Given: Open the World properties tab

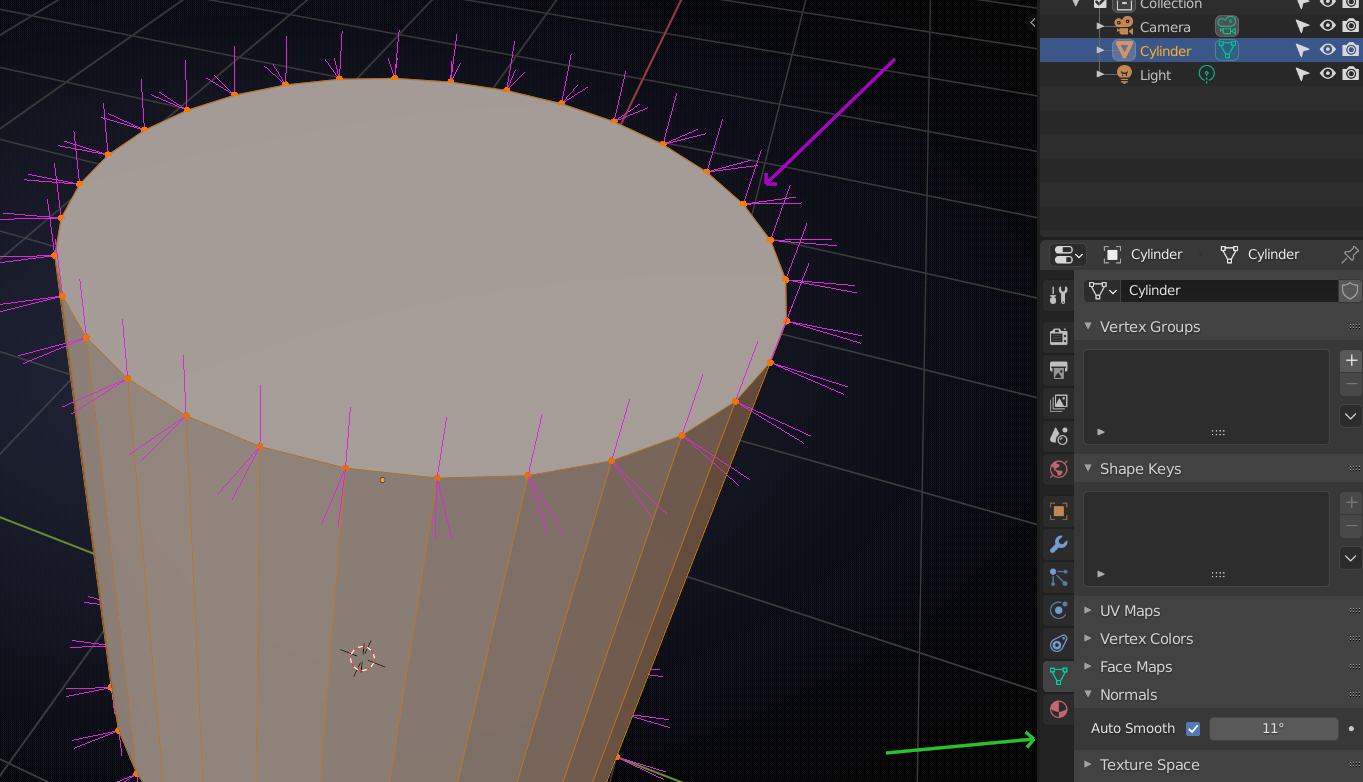Looking at the screenshot, I should pyautogui.click(x=1058, y=469).
